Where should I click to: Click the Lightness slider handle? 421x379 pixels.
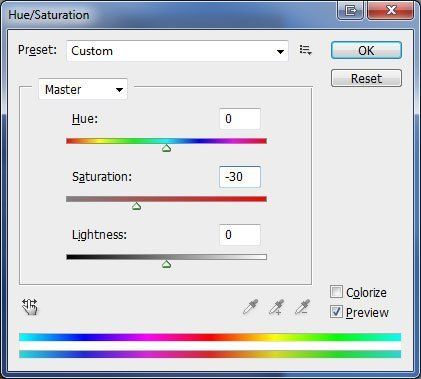click(x=166, y=265)
